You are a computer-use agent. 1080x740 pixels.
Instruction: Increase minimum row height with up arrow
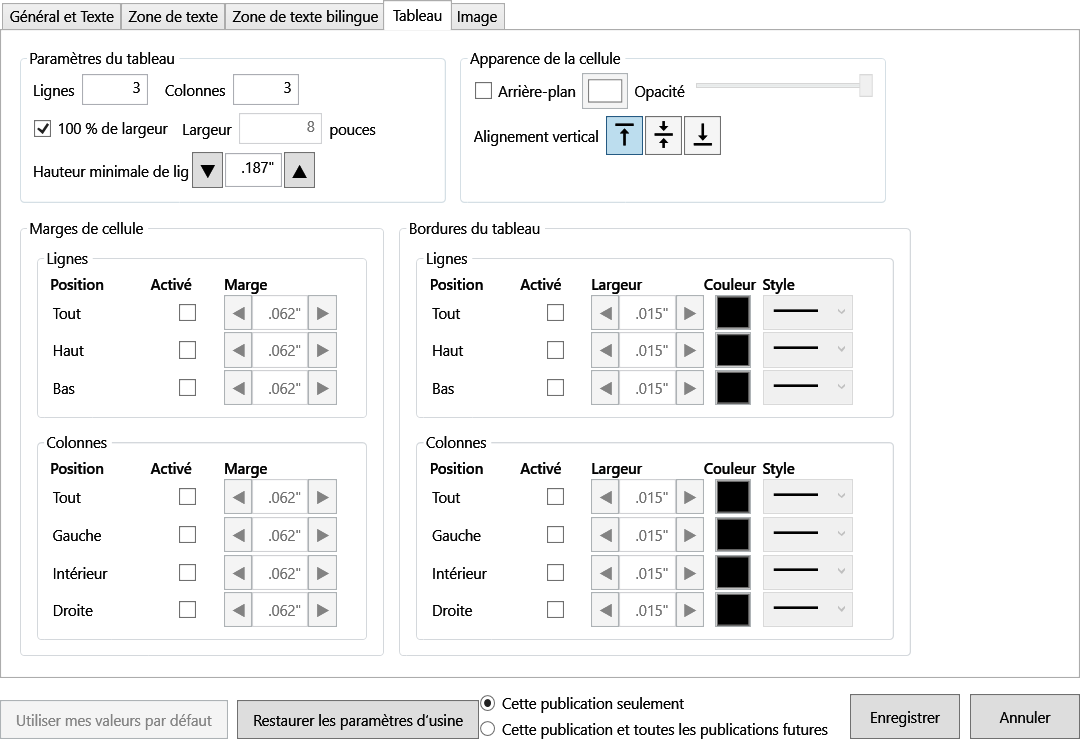click(x=299, y=170)
